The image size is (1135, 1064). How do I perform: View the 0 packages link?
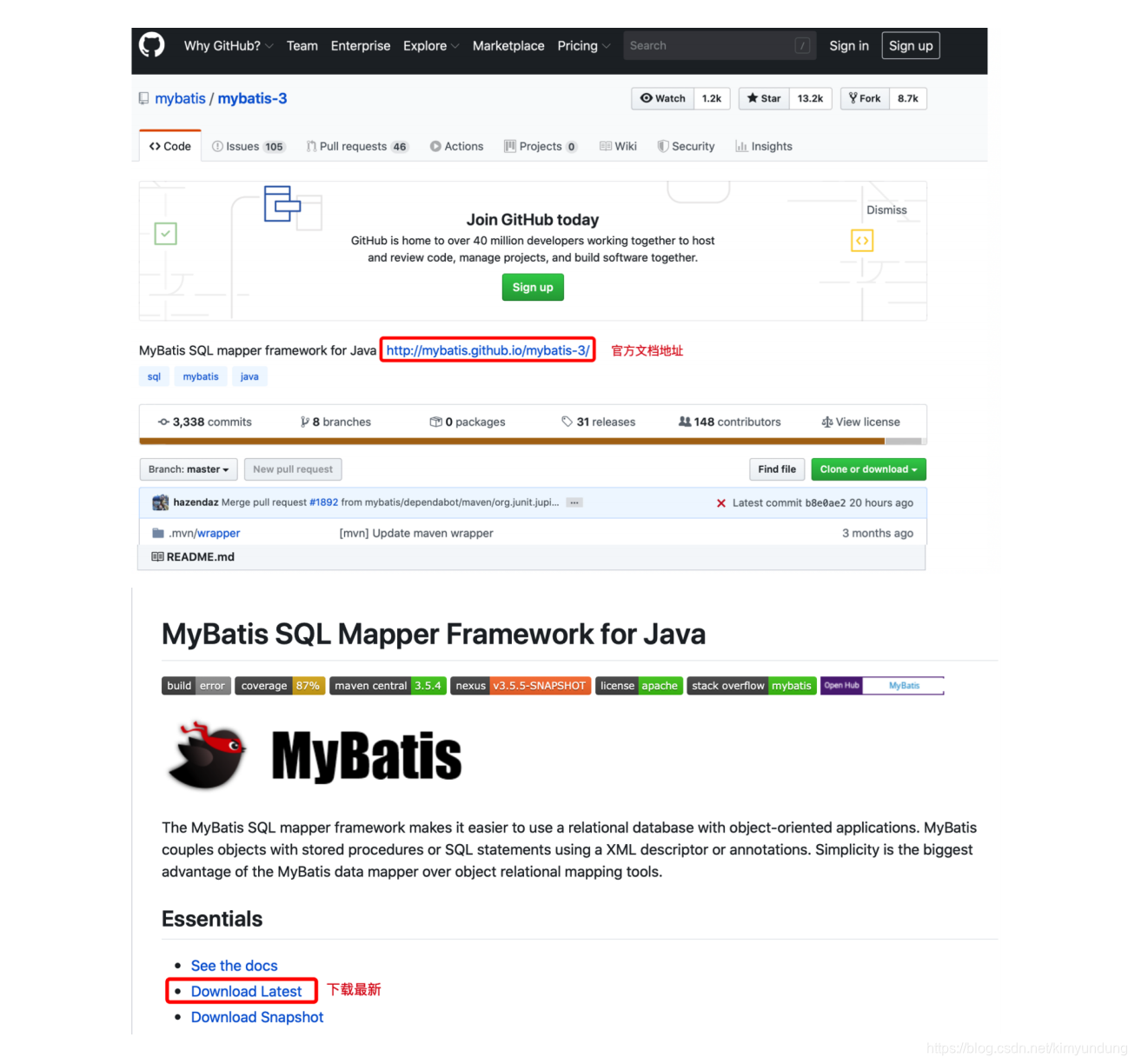468,422
